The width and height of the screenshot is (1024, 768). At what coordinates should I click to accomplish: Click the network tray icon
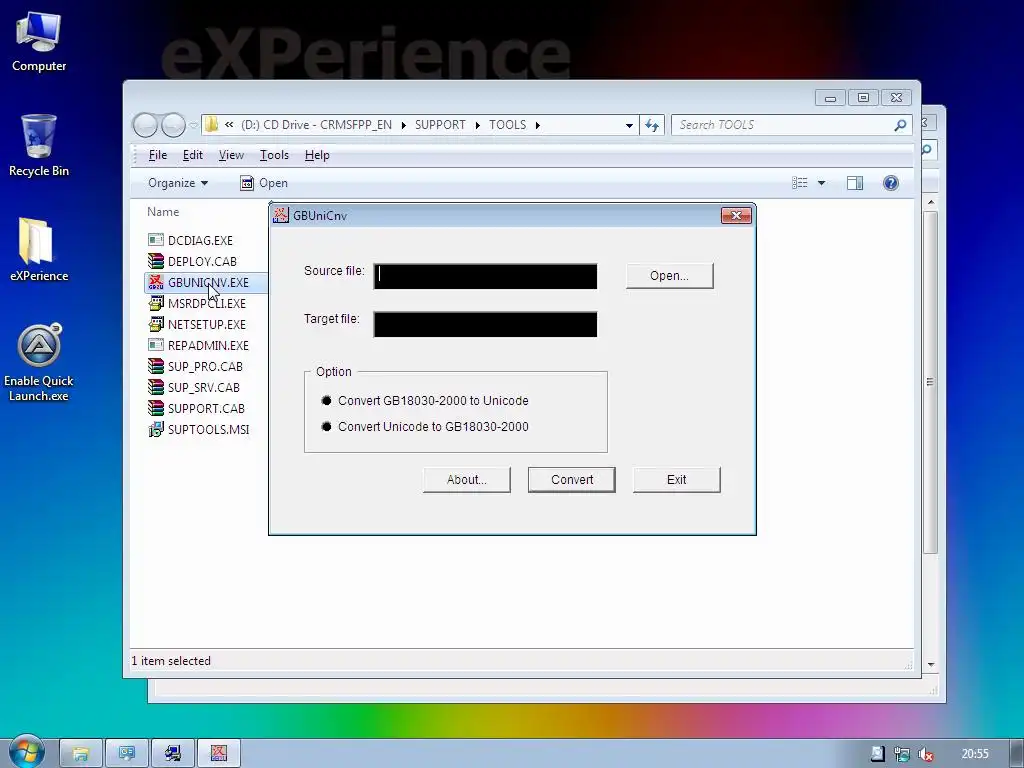[x=902, y=754]
